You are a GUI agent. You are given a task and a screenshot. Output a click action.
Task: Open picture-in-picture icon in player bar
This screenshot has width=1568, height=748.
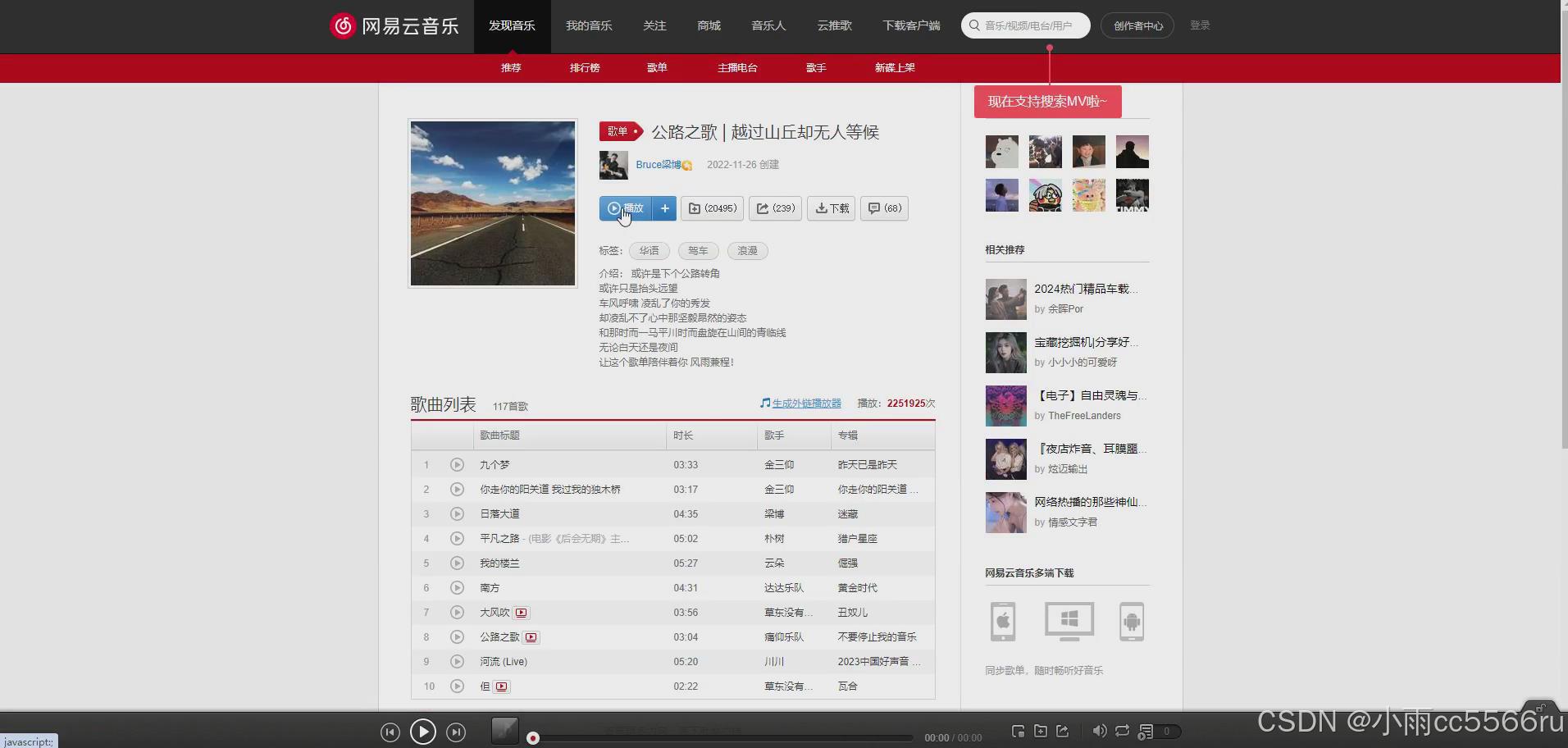[1019, 731]
